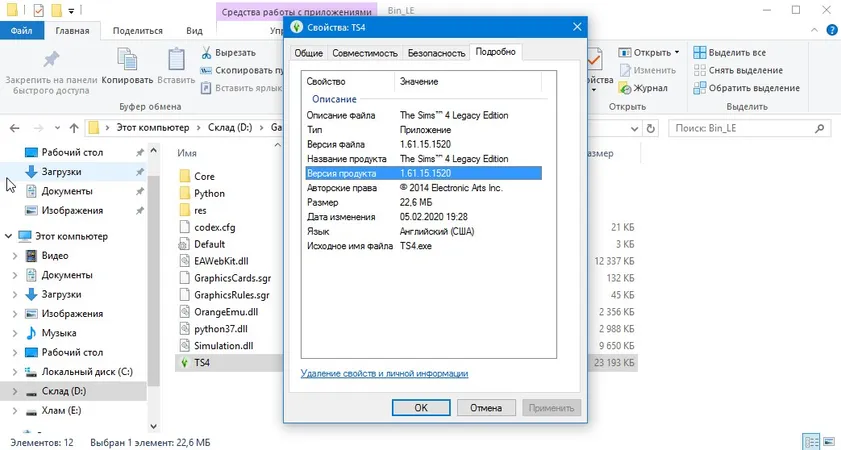Screen dimensions: 841x450
Task: Click the navigation pane scrollbar down arrow
Action: (153, 426)
